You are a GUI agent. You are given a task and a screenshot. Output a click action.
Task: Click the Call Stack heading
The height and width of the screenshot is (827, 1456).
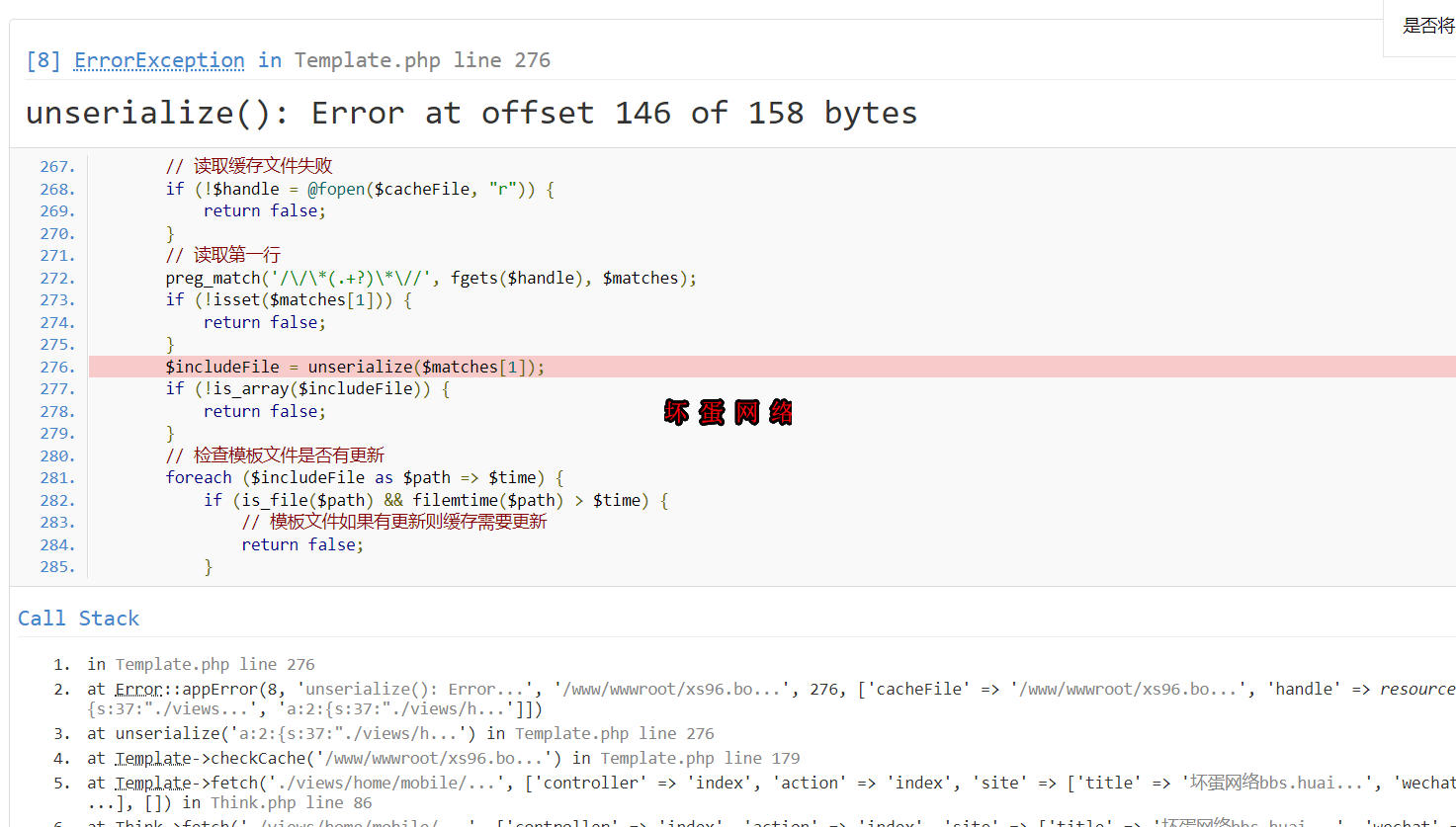point(79,619)
